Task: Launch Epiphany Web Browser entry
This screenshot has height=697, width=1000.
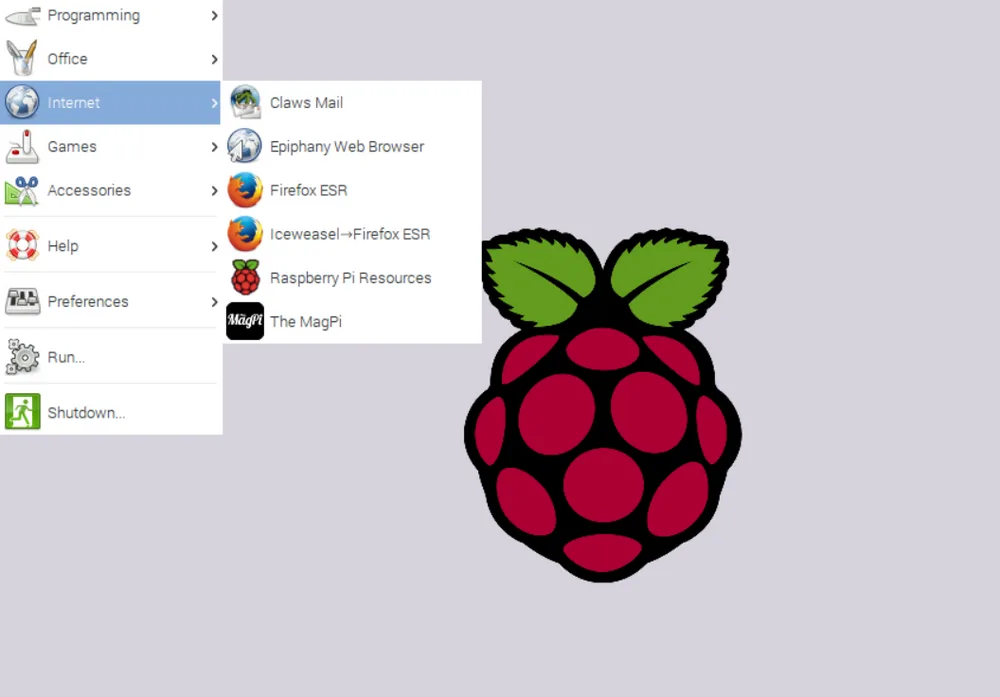Action: coord(352,146)
